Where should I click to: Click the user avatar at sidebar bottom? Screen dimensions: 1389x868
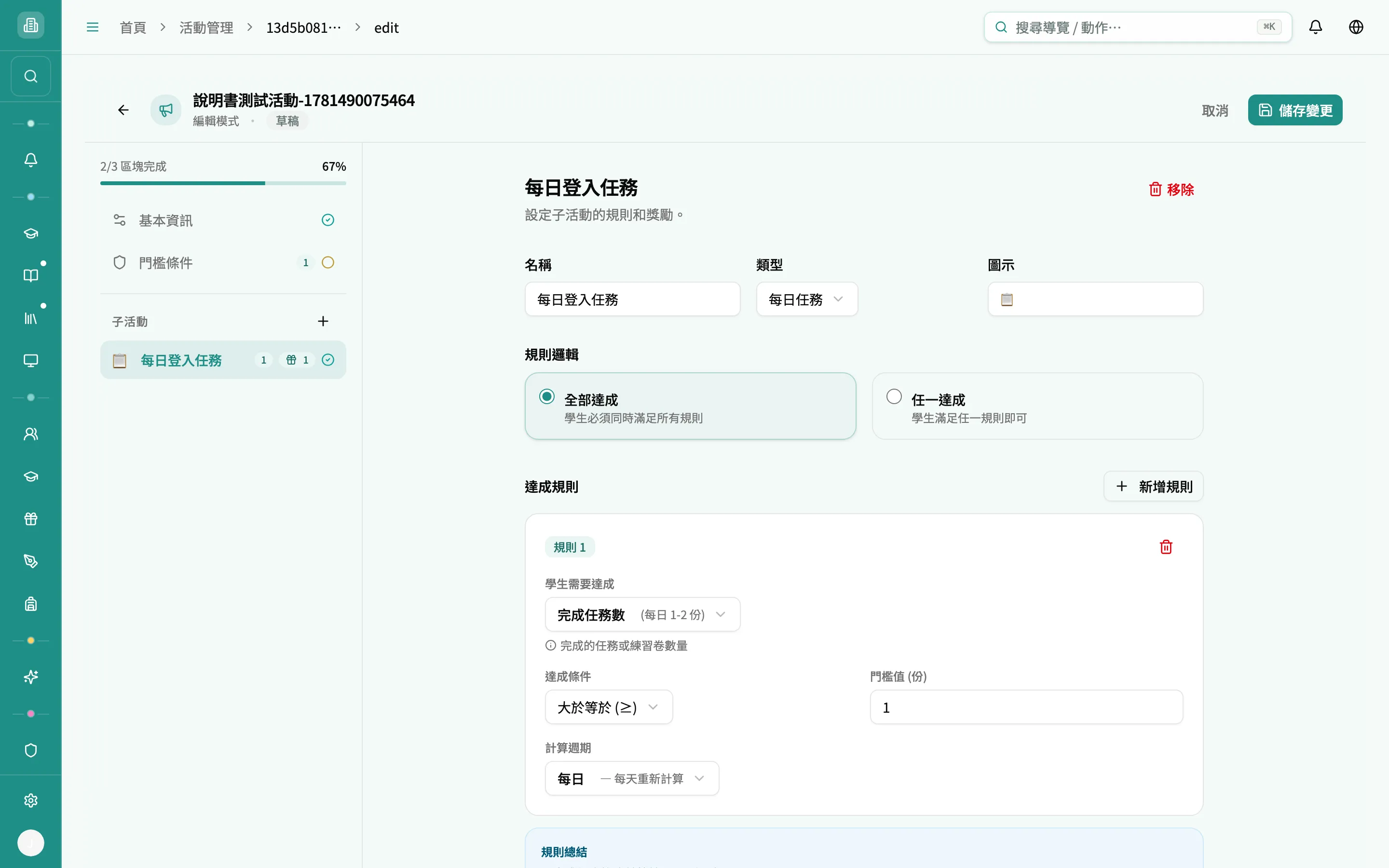click(30, 843)
